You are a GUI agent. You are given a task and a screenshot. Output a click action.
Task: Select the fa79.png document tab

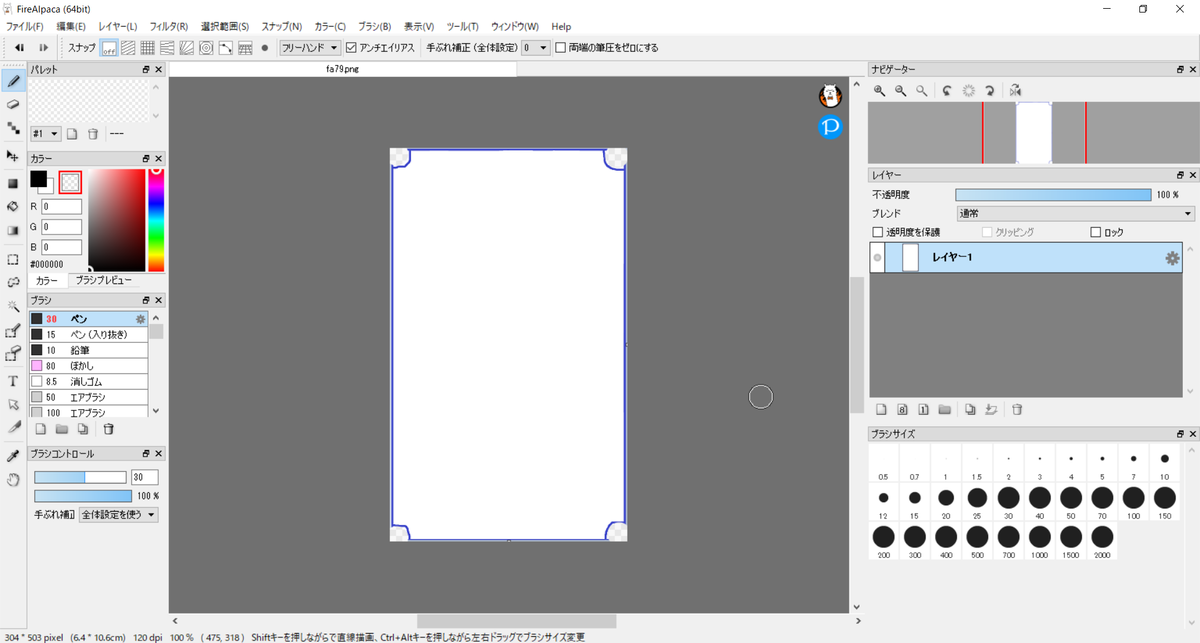tap(342, 70)
